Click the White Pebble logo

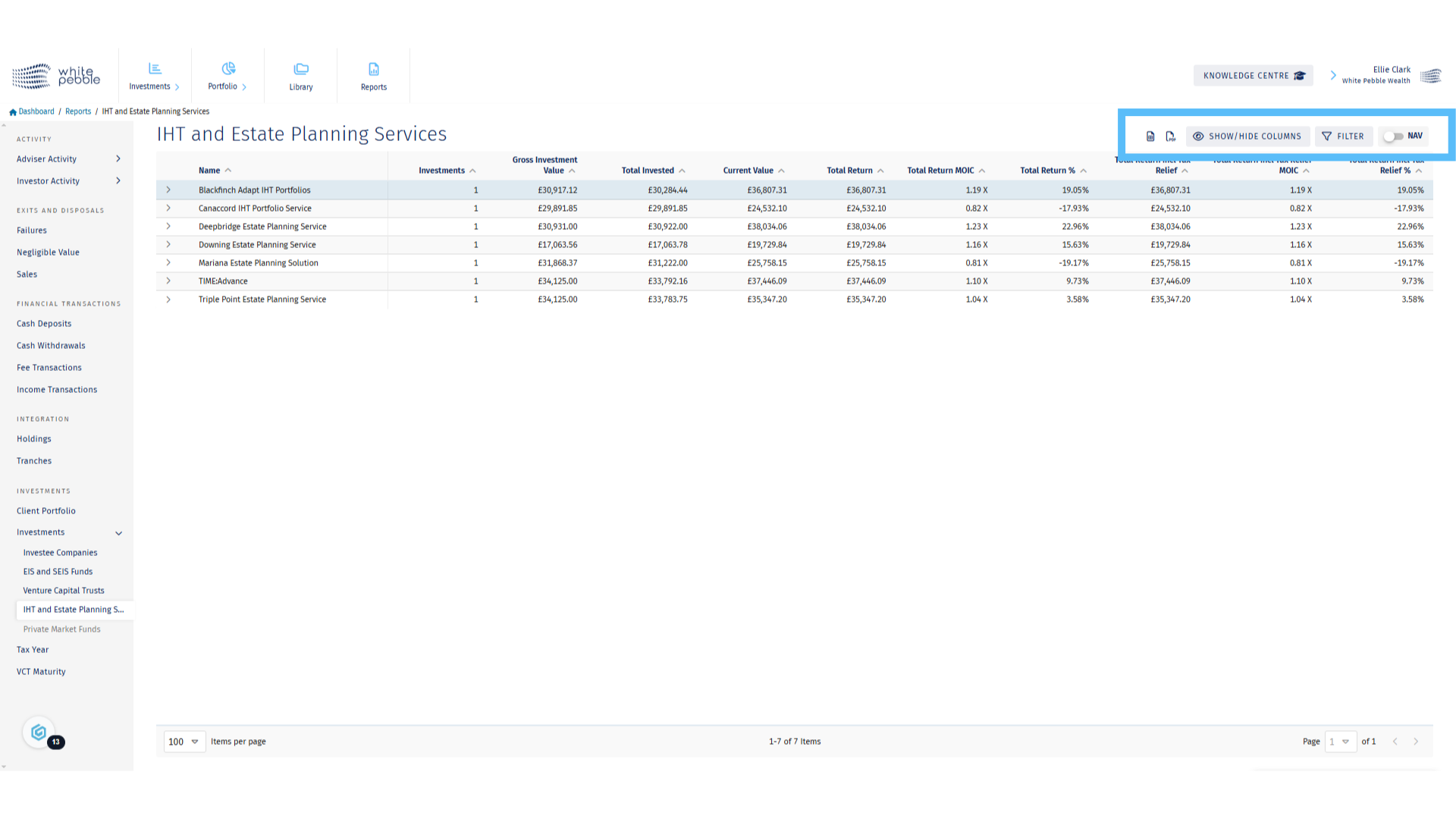[x=56, y=76]
